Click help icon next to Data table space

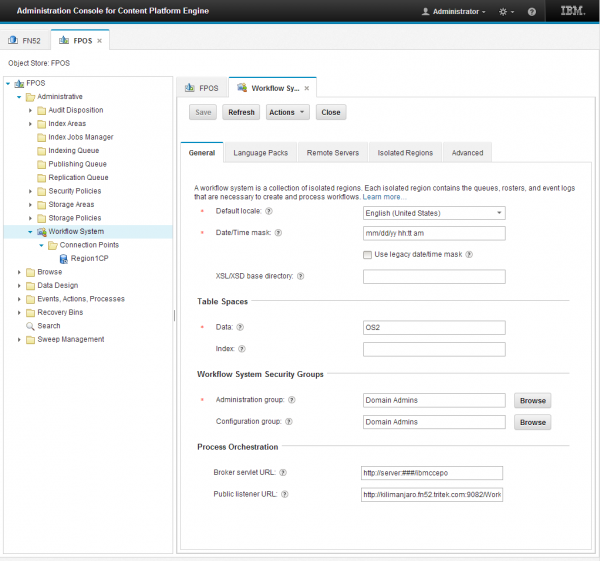click(240, 327)
